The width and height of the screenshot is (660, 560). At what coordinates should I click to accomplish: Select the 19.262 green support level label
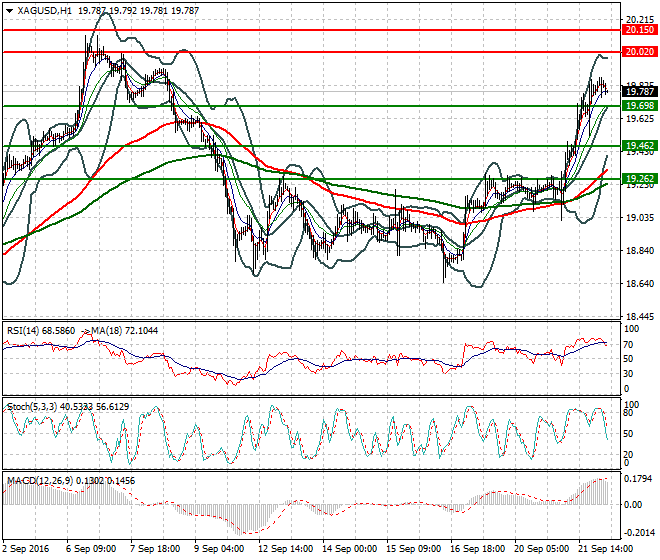point(640,179)
